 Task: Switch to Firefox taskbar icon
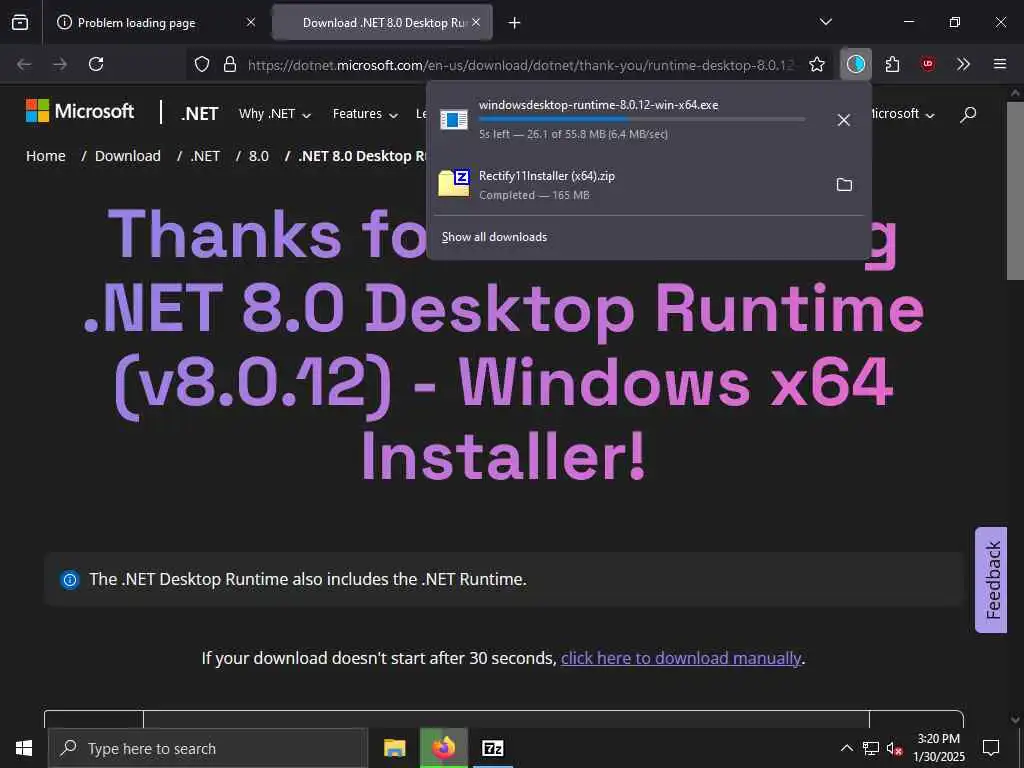[444, 748]
